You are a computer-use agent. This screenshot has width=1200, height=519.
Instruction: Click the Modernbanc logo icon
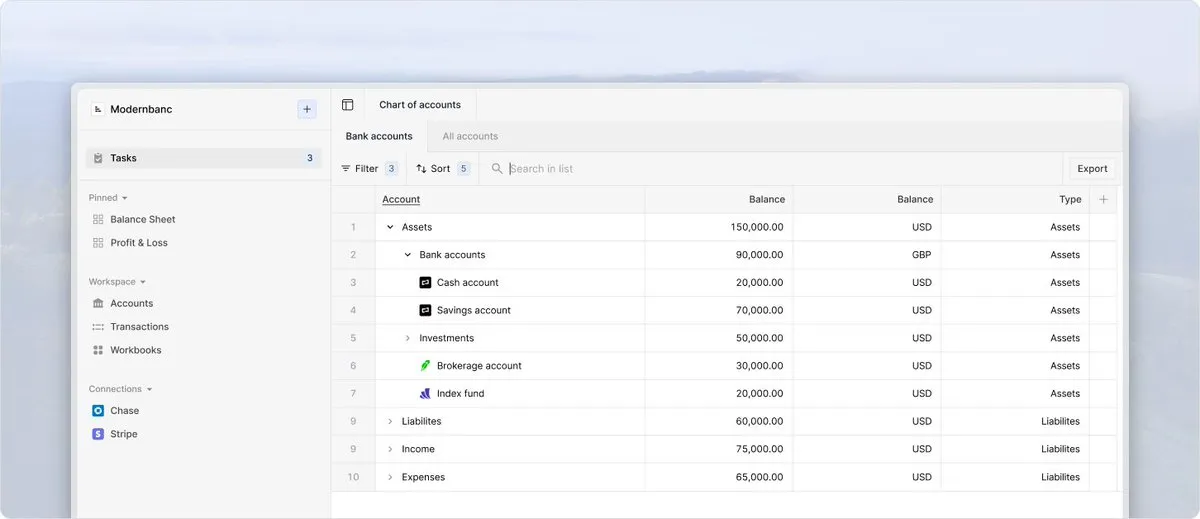98,110
